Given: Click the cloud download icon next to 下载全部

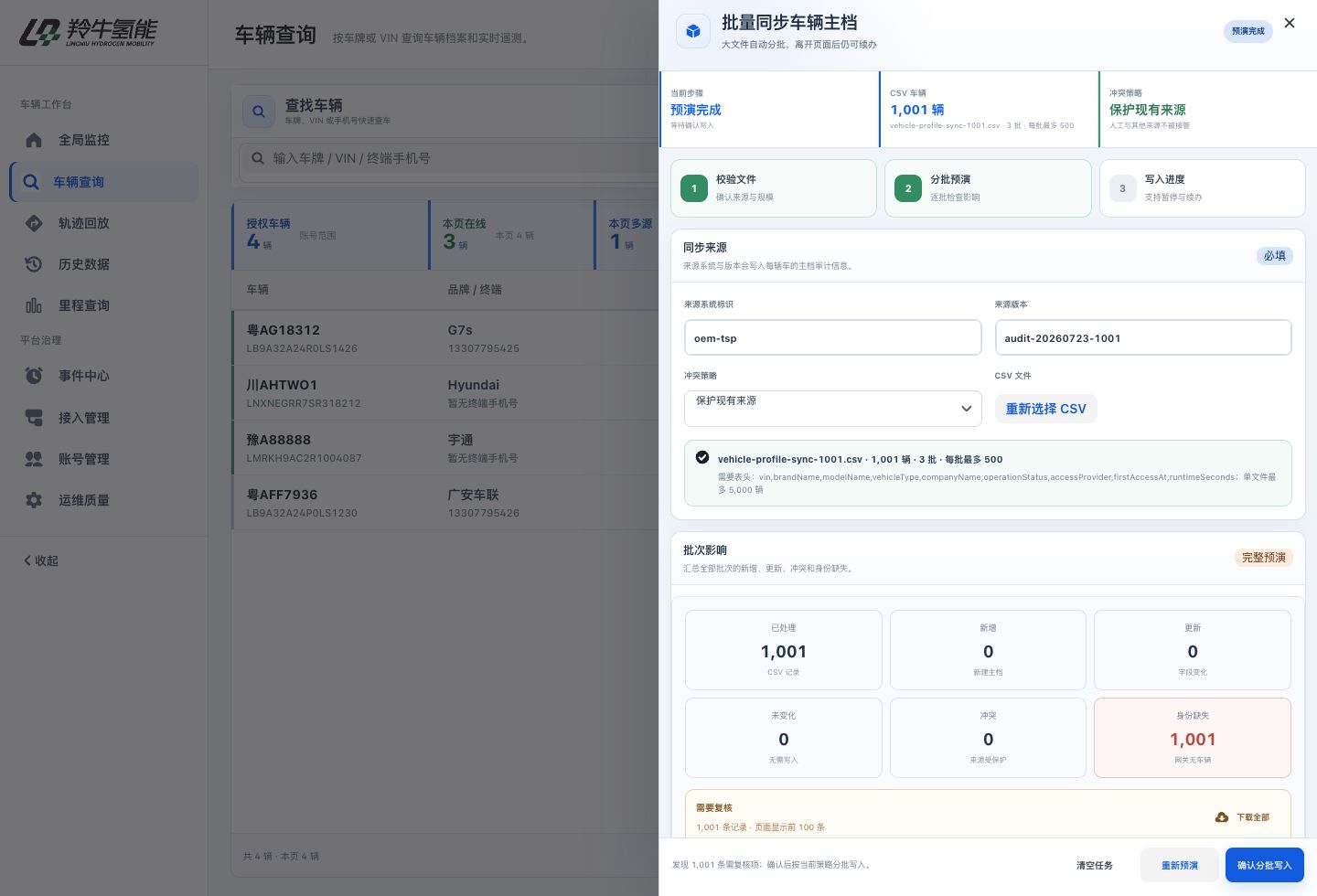Looking at the screenshot, I should point(1222,817).
